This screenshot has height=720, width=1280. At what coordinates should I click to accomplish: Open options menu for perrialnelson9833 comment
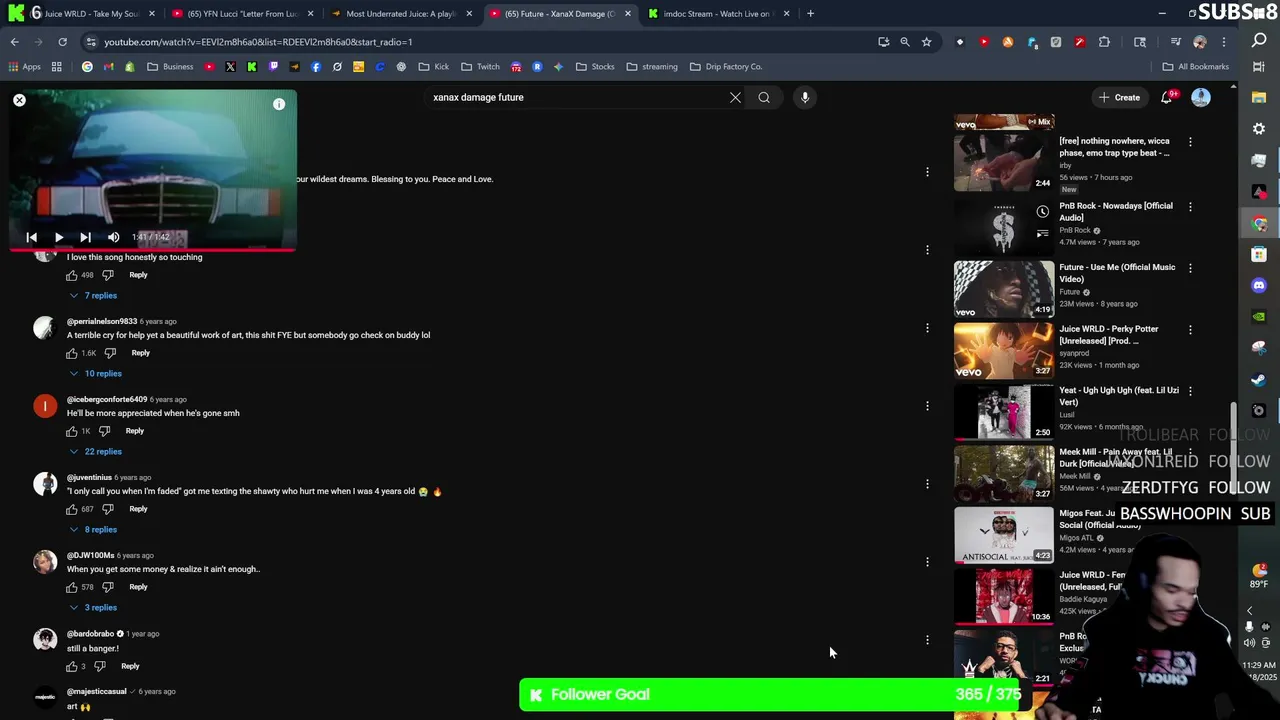[x=927, y=328]
